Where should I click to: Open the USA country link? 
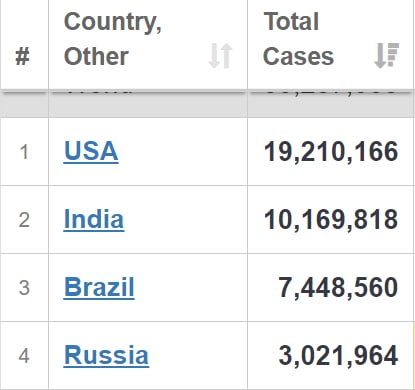[x=91, y=151]
